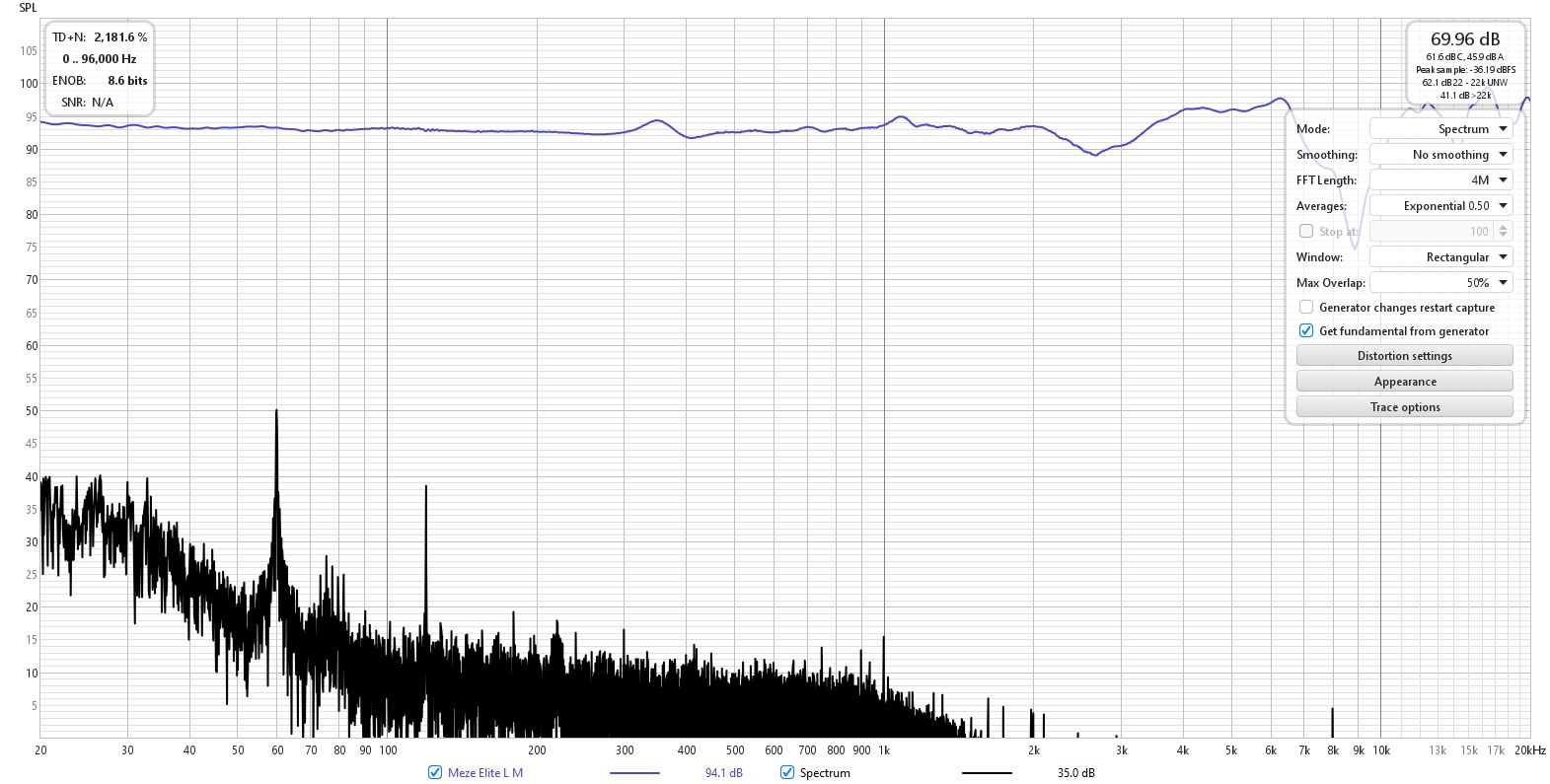Click the 0 .. 96,000 Hz range text
This screenshot has width=1550, height=784.
100,59
